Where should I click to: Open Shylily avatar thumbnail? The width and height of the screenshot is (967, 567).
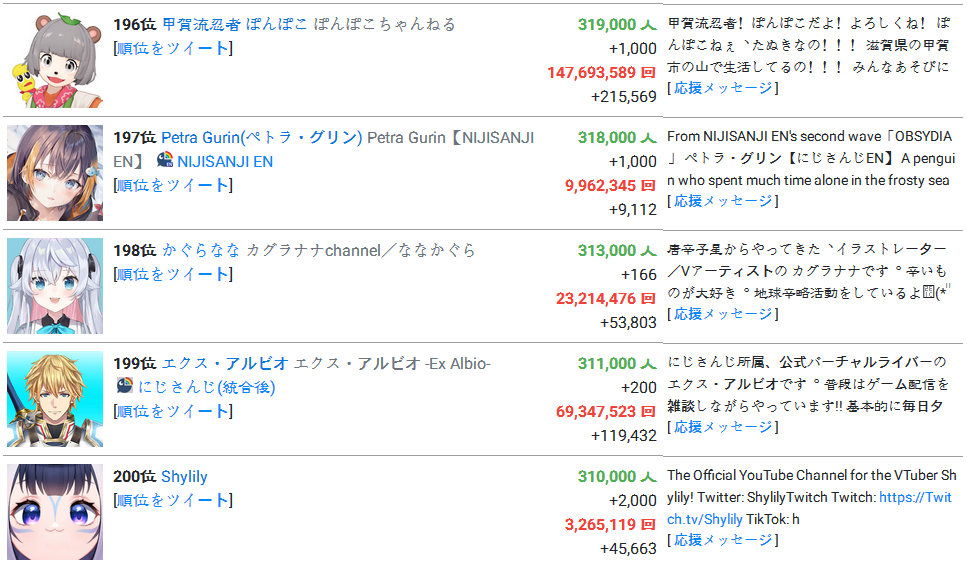pos(55,511)
